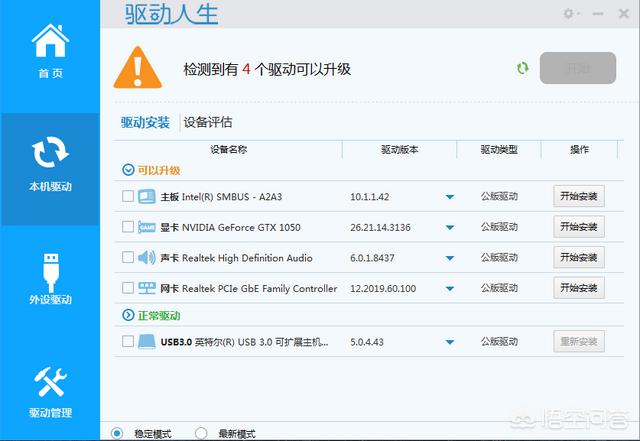Check the box for USB3.0 英特尔 row
This screenshot has height=441, width=640.
(x=128, y=341)
